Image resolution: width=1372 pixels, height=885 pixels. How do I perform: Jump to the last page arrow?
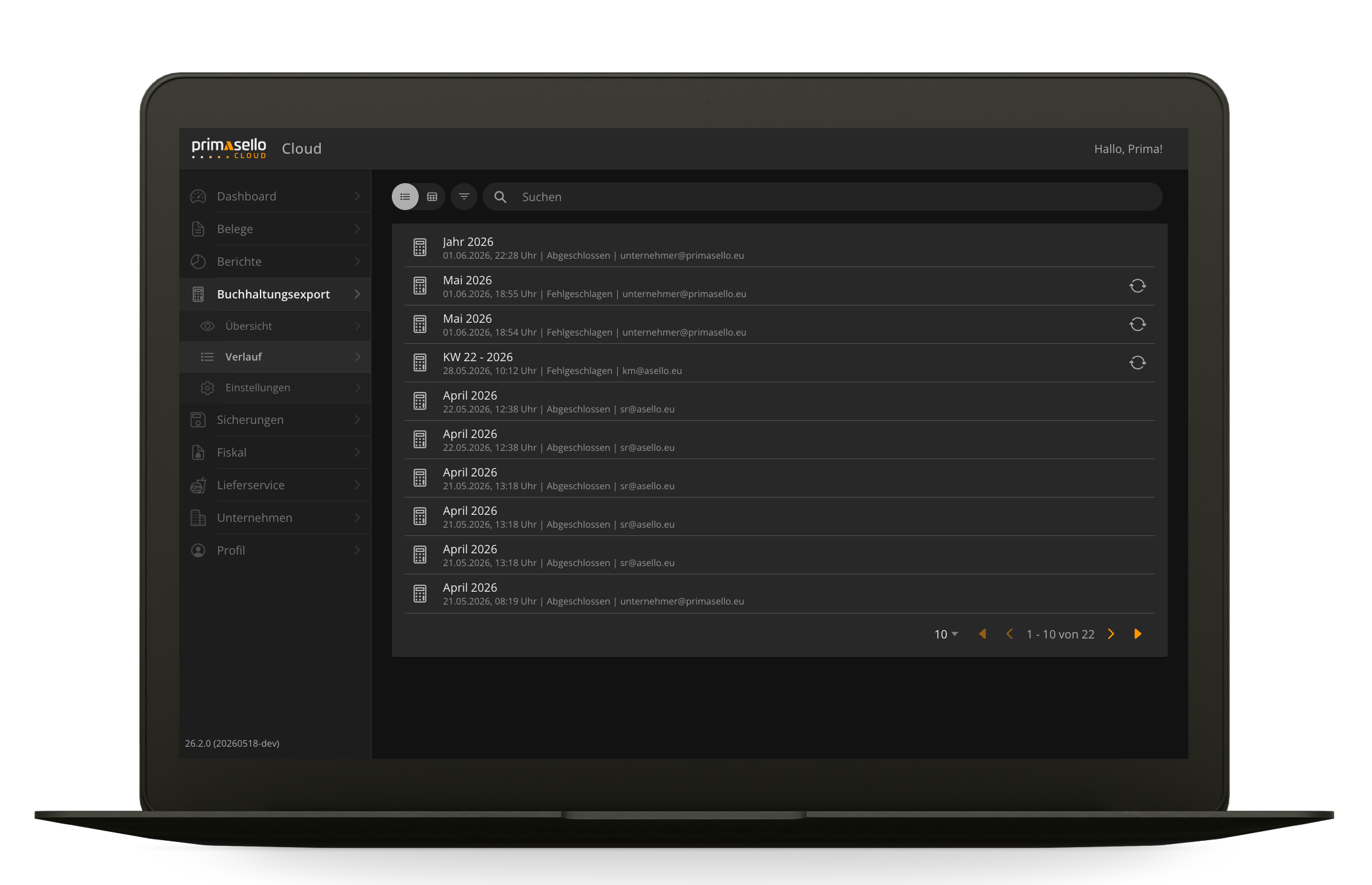(1138, 634)
